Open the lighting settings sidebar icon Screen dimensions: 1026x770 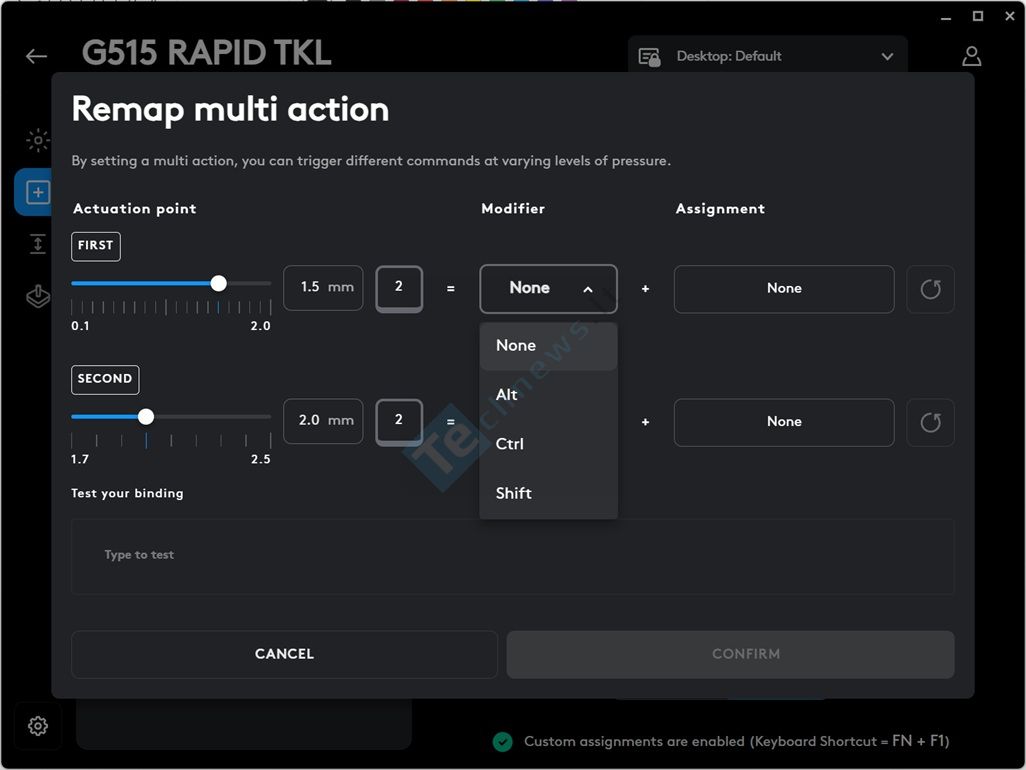click(x=38, y=141)
